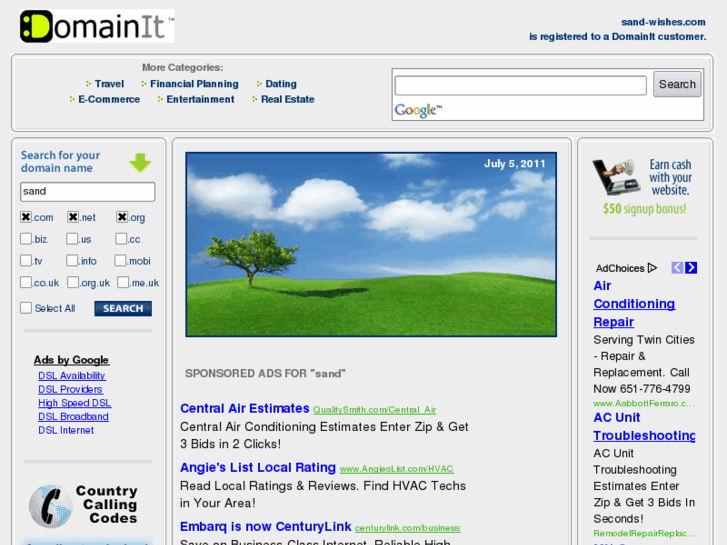
Task: Open the Central Air Estimates ad link
Action: [x=244, y=408]
